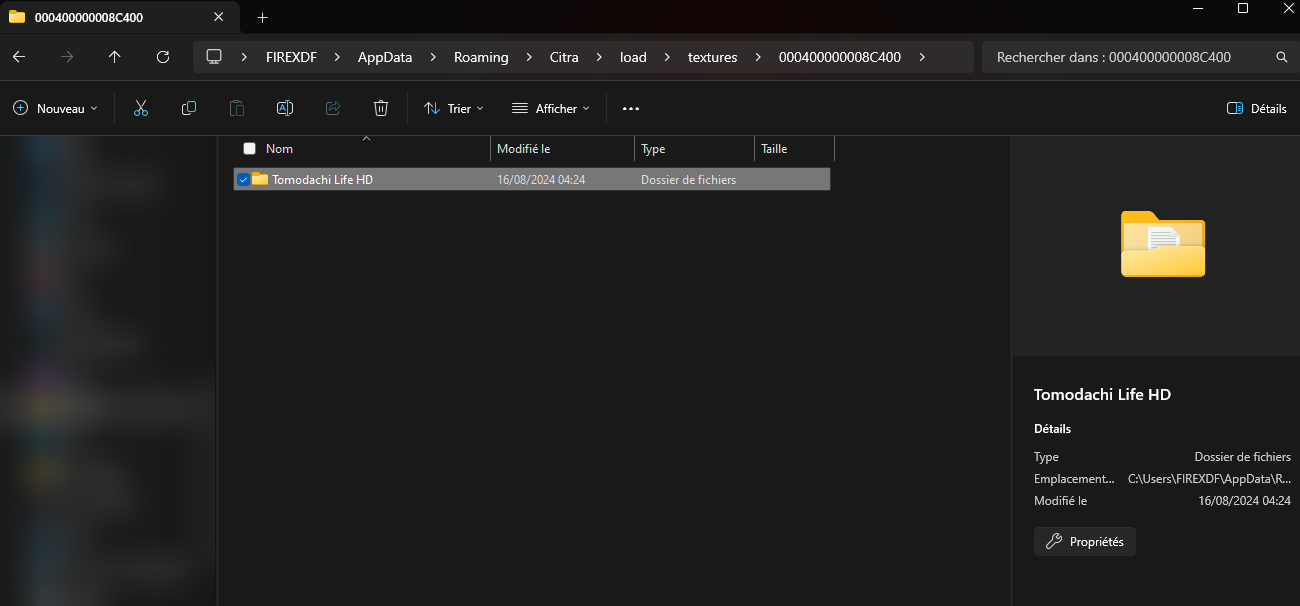Image resolution: width=1300 pixels, height=606 pixels.
Task: Expand chevron after AppData in path
Action: pos(433,57)
